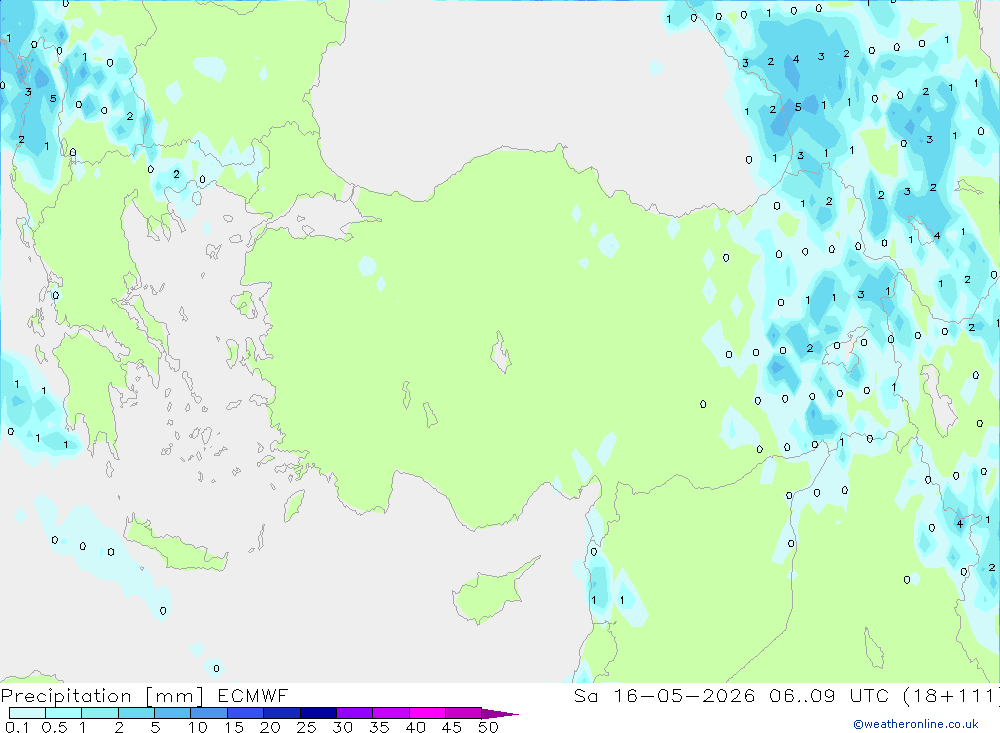The image size is (1000, 733).
Task: Click the '45' legend scale value
Action: pos(452,727)
